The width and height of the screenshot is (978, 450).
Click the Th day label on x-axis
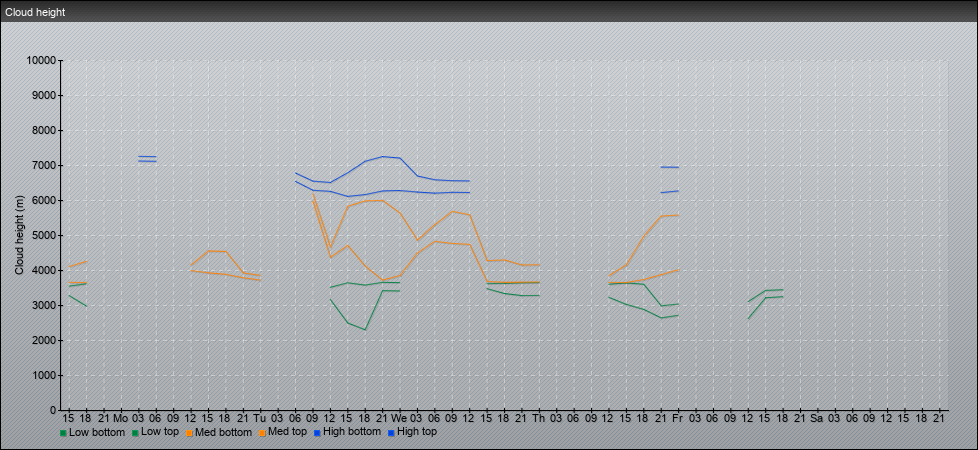[x=538, y=419]
